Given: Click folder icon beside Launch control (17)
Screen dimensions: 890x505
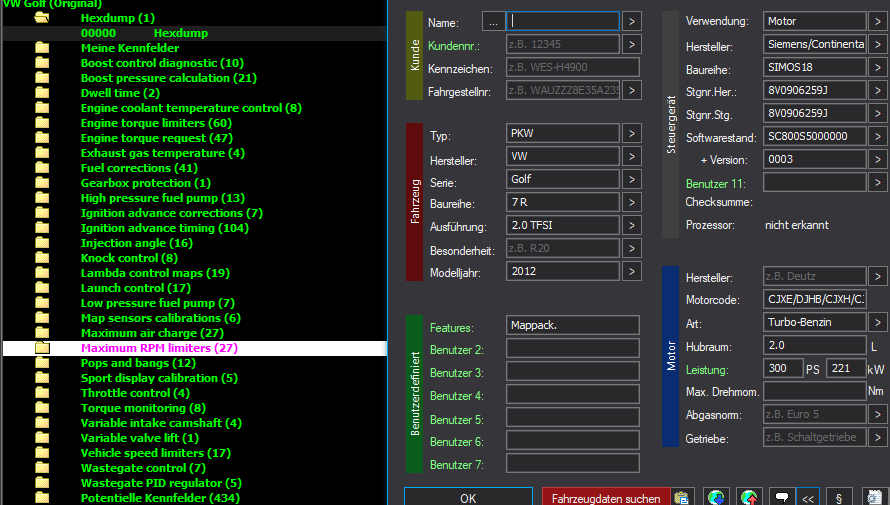Looking at the screenshot, I should pyautogui.click(x=42, y=288).
